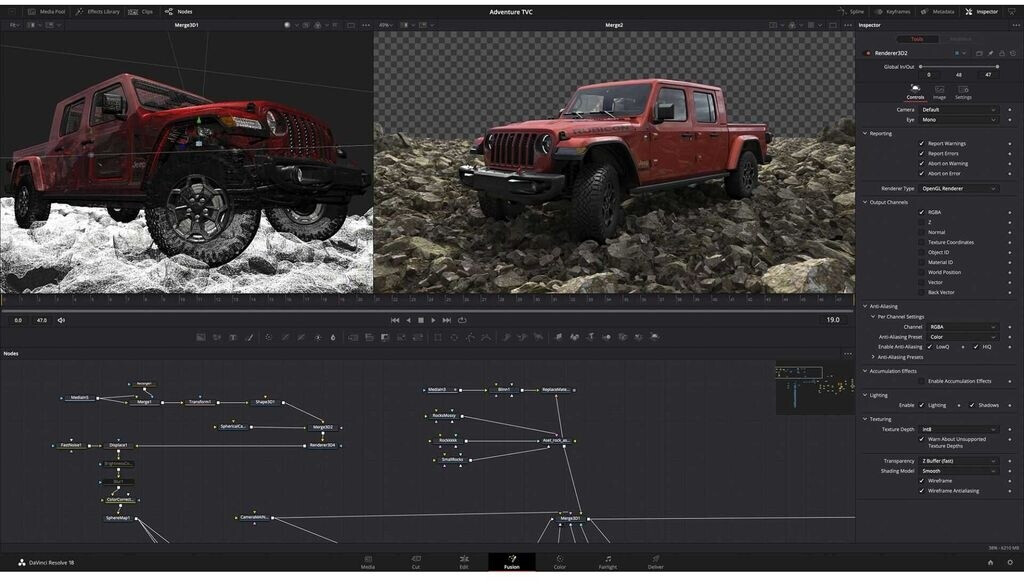
Task: Add Background tool from toolbar
Action: coord(200,337)
